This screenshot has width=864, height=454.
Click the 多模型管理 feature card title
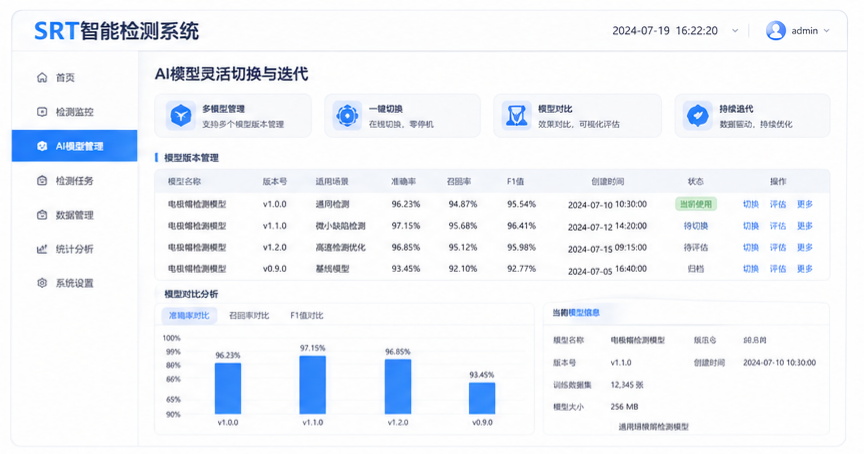point(223,109)
